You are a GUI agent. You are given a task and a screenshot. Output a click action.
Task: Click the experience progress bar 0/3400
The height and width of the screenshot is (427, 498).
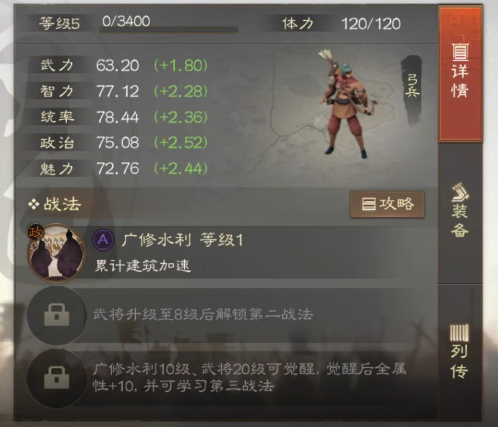pos(168,30)
